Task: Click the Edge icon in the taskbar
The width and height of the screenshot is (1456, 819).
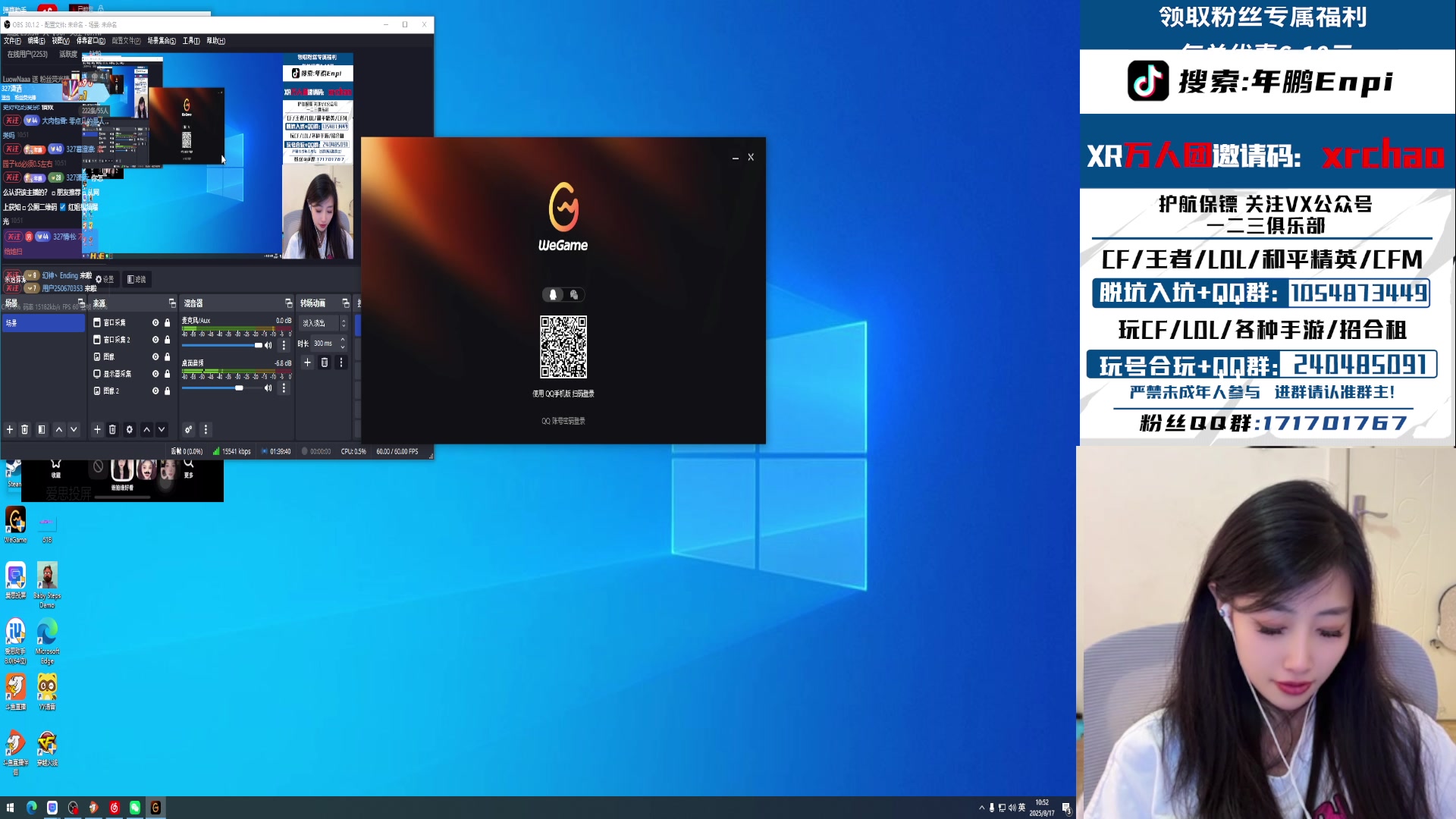Action: (x=32, y=808)
